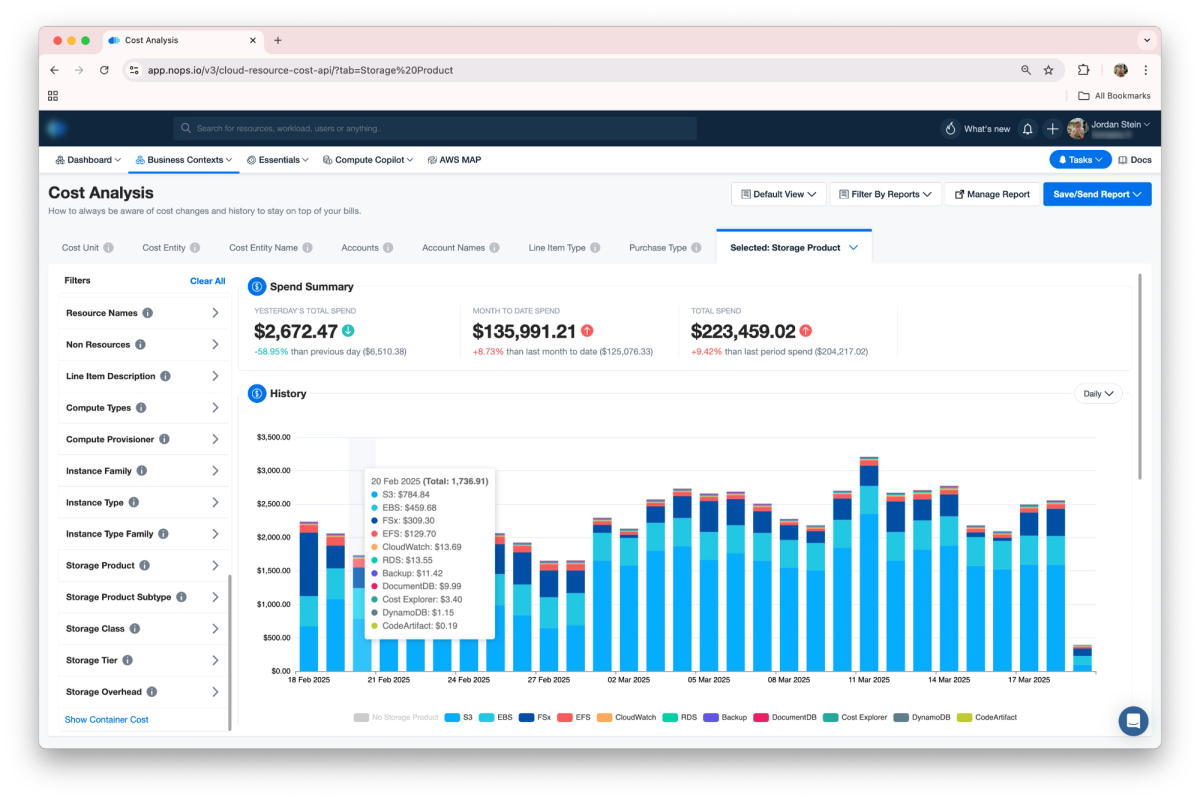Click the zoom magnifier in address bar
Viewport: 1200px width, 800px height.
(1025, 70)
